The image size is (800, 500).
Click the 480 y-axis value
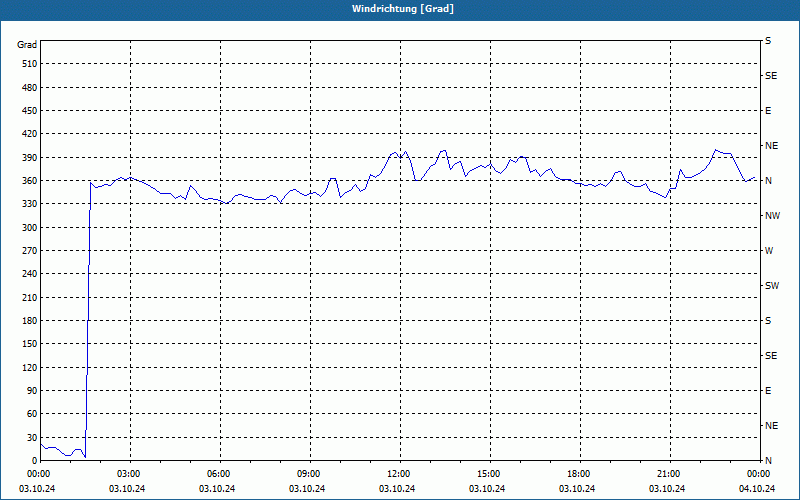coord(30,87)
